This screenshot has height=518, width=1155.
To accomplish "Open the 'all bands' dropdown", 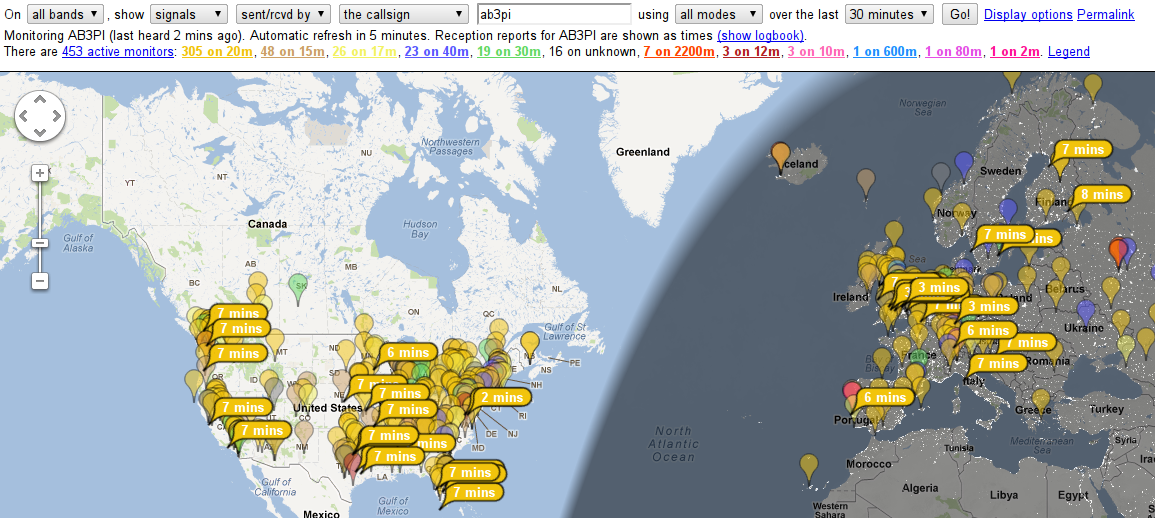I will pyautogui.click(x=66, y=14).
